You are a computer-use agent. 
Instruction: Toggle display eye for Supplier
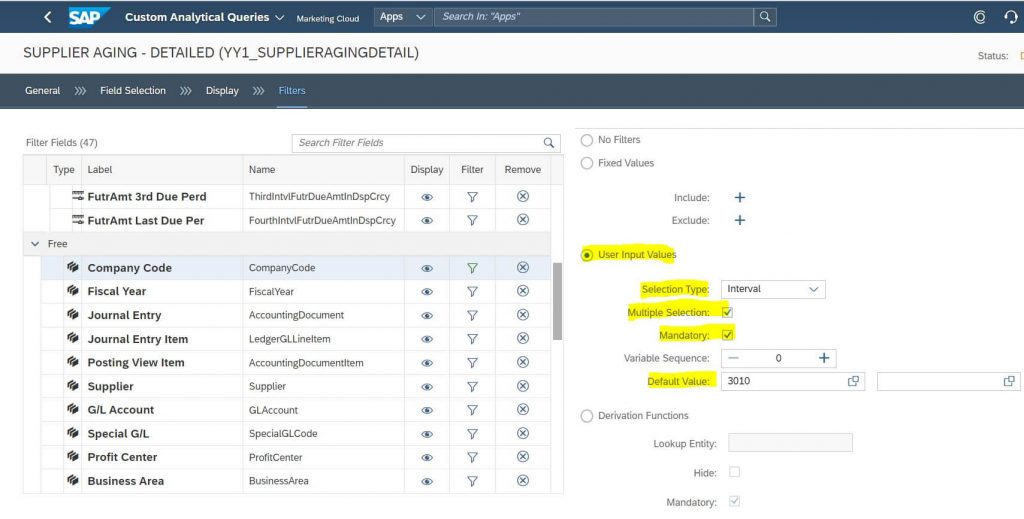426,386
